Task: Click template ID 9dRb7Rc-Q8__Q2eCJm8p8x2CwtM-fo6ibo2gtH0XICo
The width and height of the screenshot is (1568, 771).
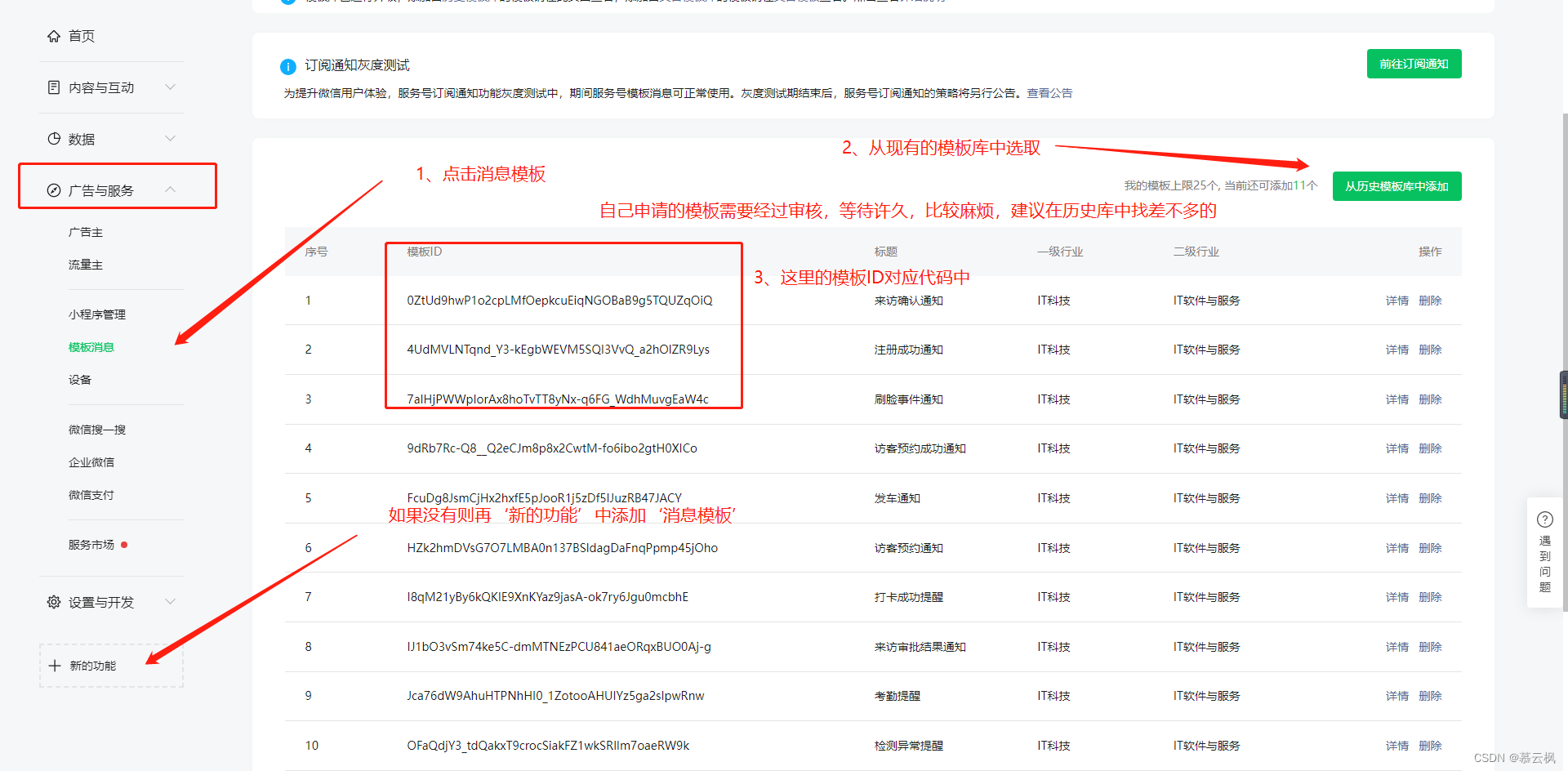Action: (552, 448)
